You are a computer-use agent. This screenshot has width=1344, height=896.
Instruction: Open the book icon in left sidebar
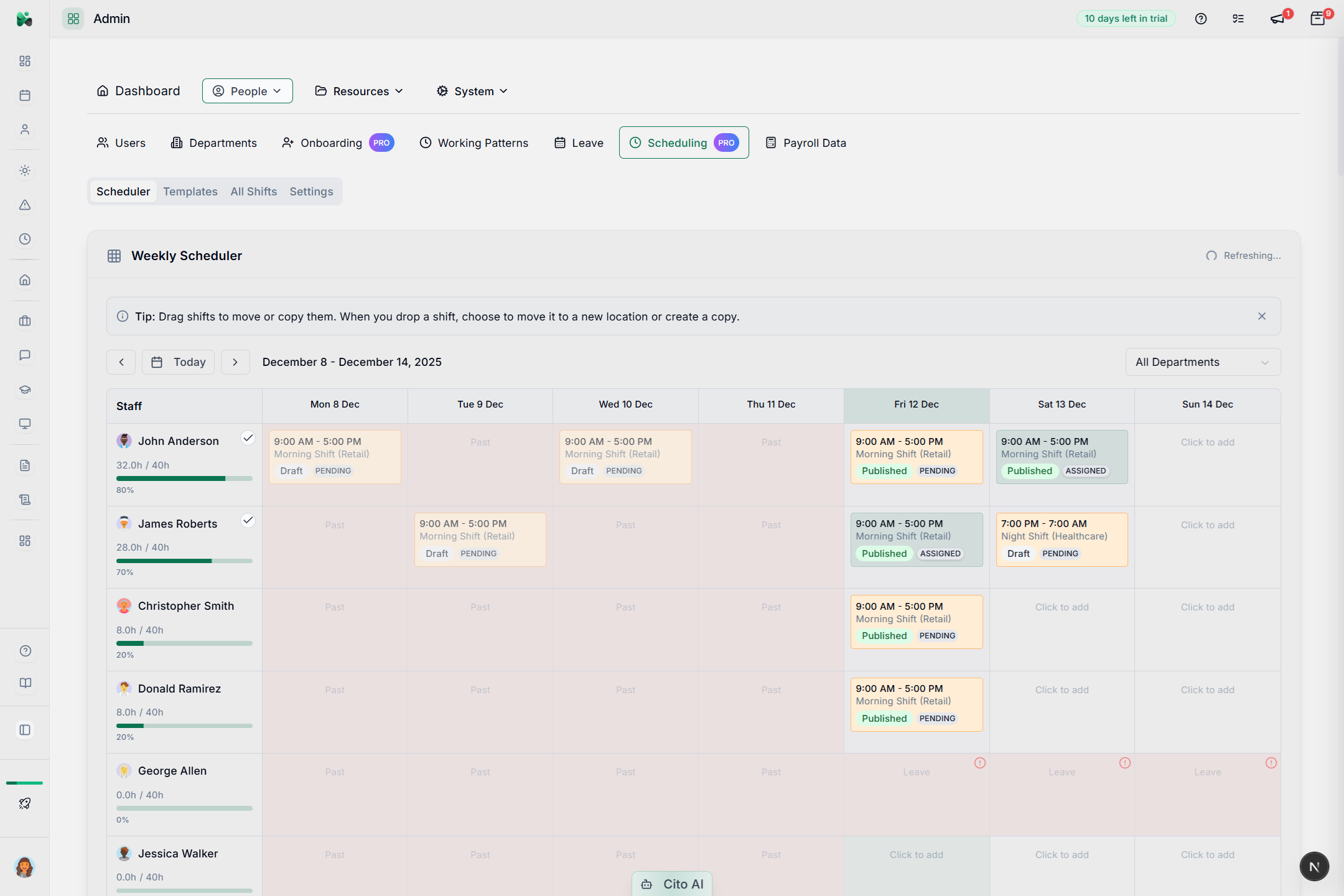point(25,683)
